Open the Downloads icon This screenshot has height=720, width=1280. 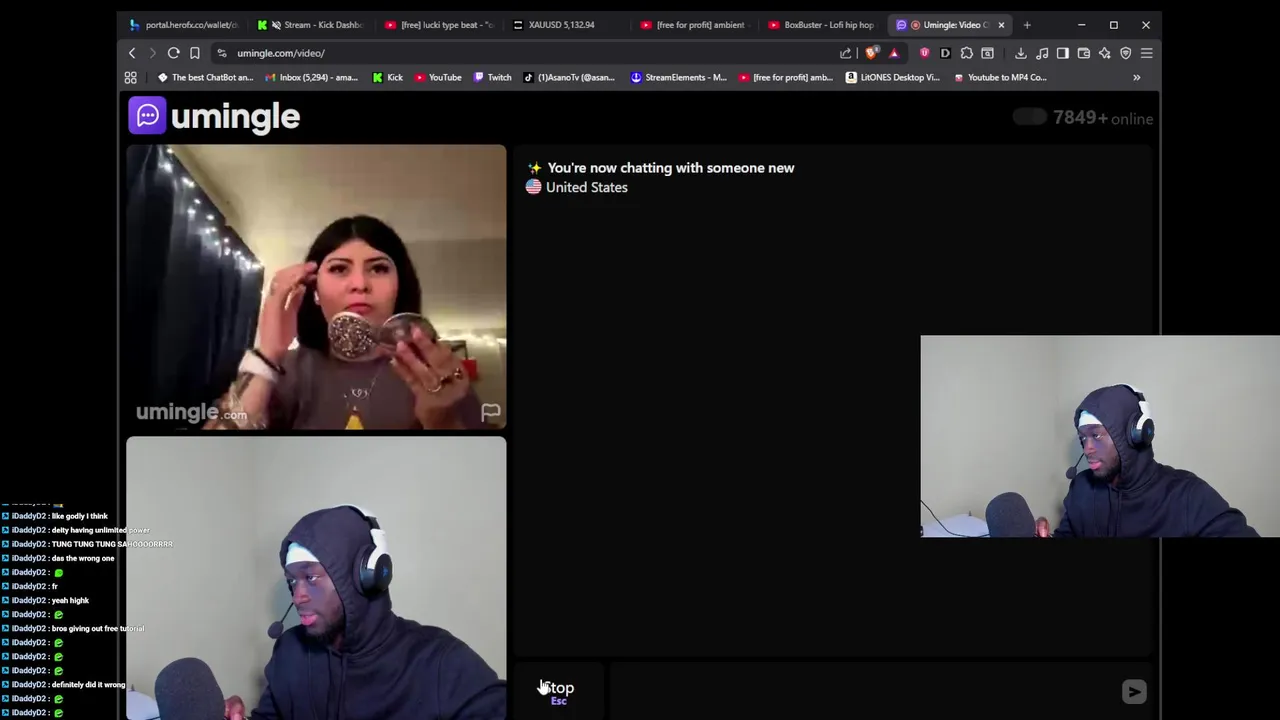click(1021, 53)
